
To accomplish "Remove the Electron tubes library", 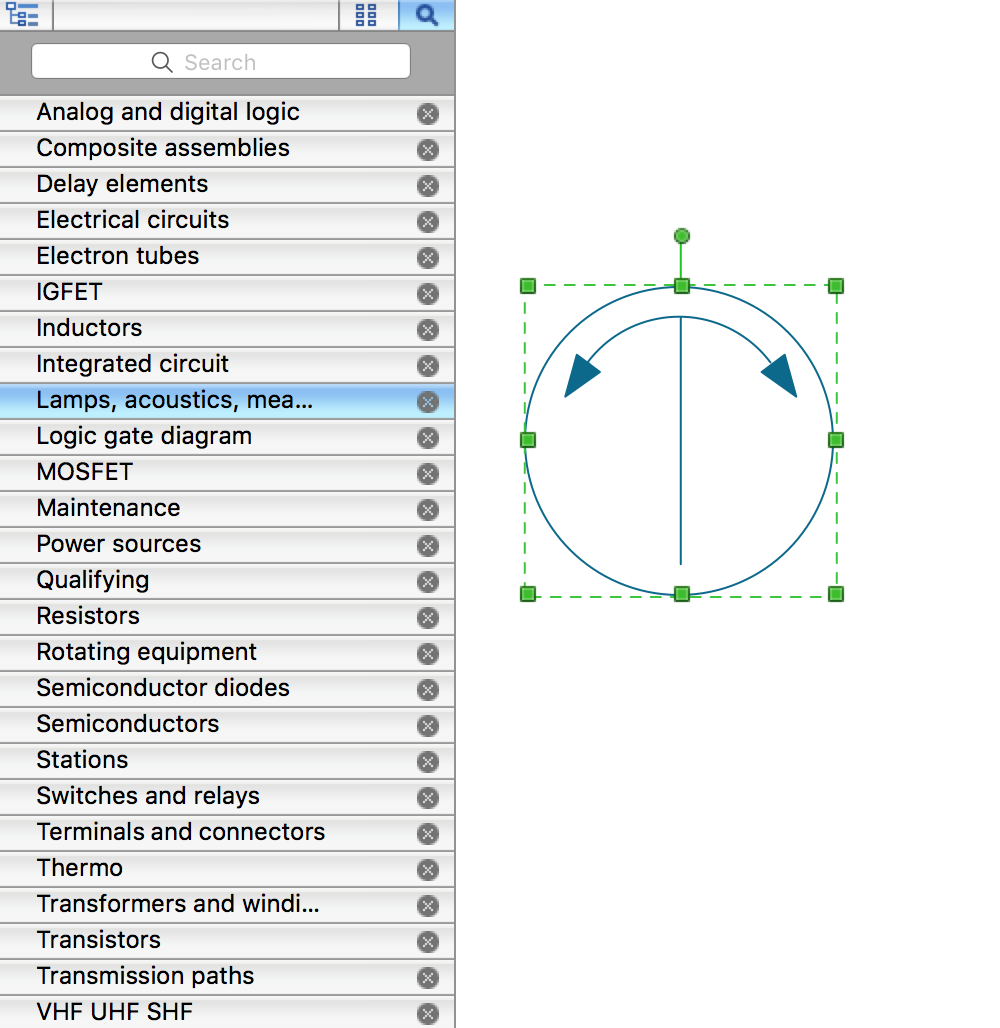I will pos(428,258).
